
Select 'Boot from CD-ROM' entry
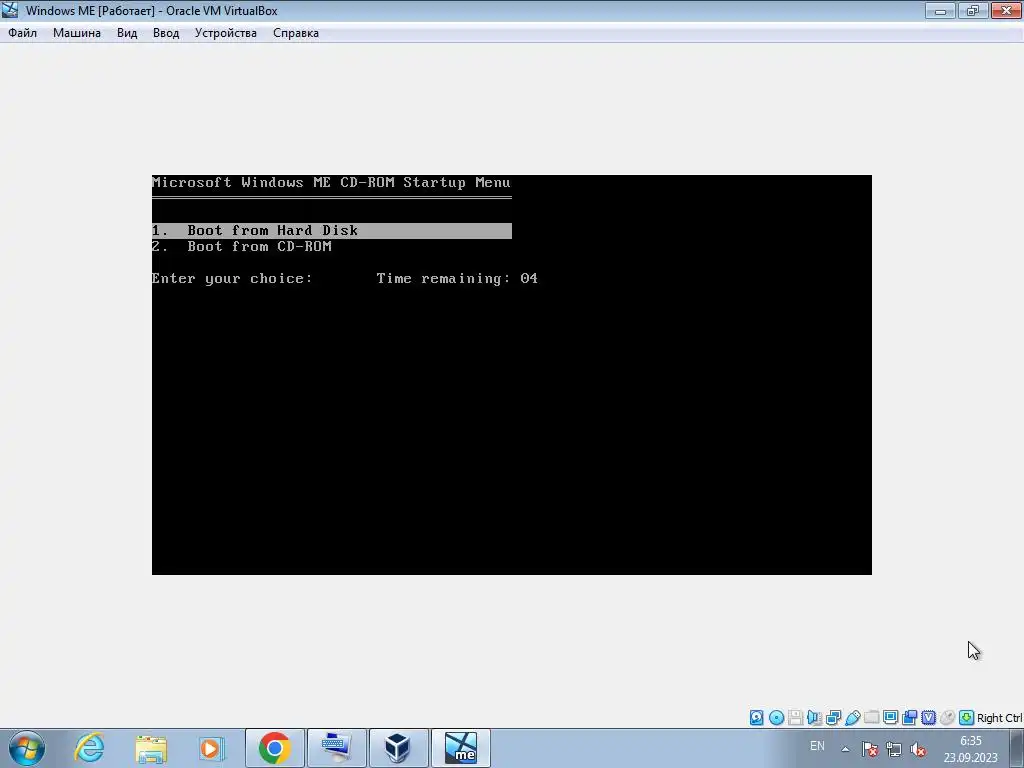(242, 246)
